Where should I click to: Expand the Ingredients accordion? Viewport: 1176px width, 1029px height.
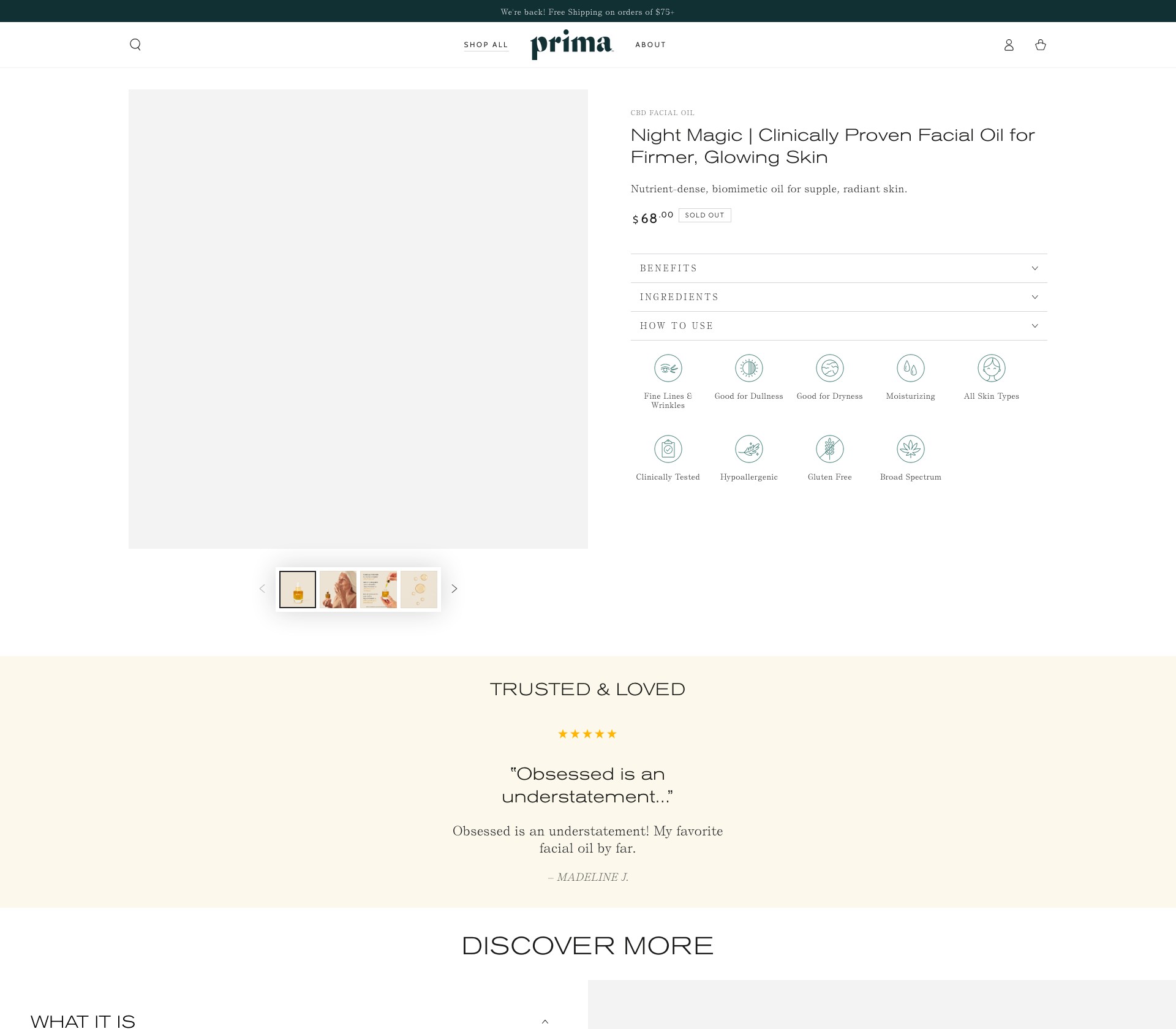coord(839,297)
